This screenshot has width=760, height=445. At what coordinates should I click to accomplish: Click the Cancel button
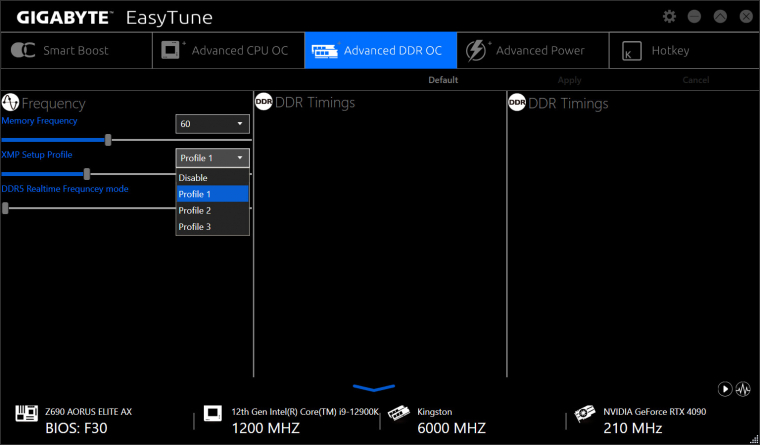pos(696,80)
